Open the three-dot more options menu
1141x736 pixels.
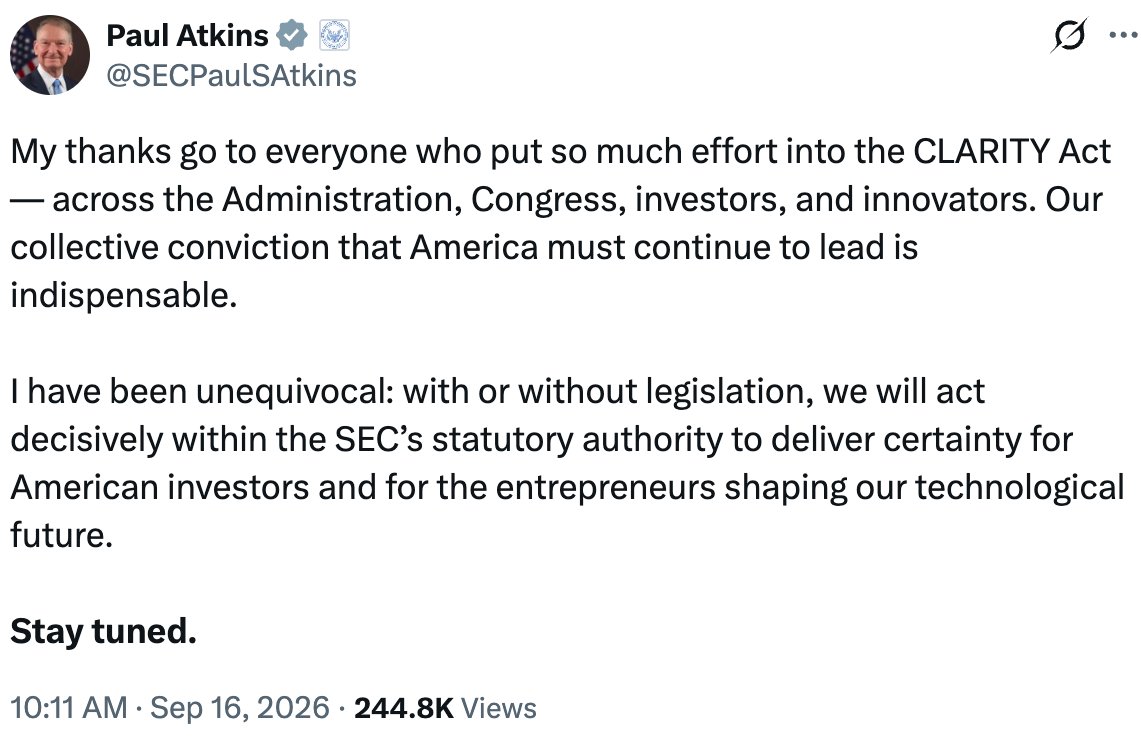click(x=1123, y=35)
